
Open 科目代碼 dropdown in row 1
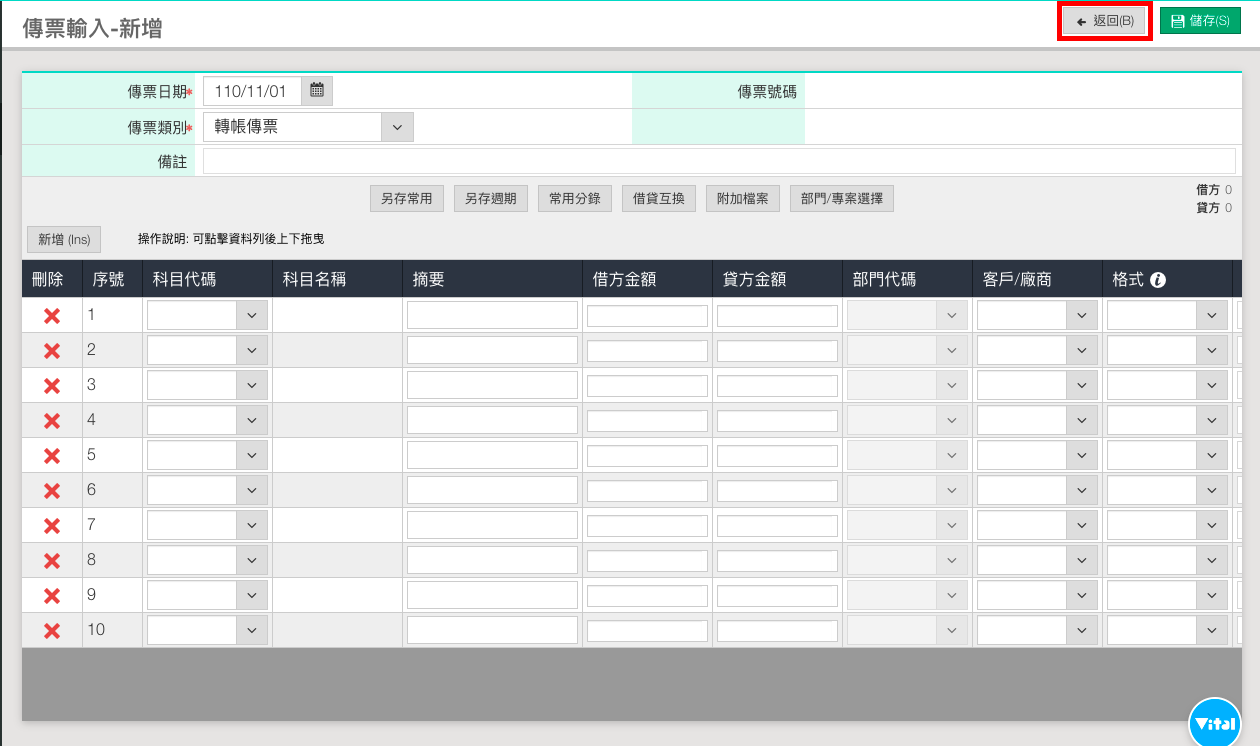[251, 316]
